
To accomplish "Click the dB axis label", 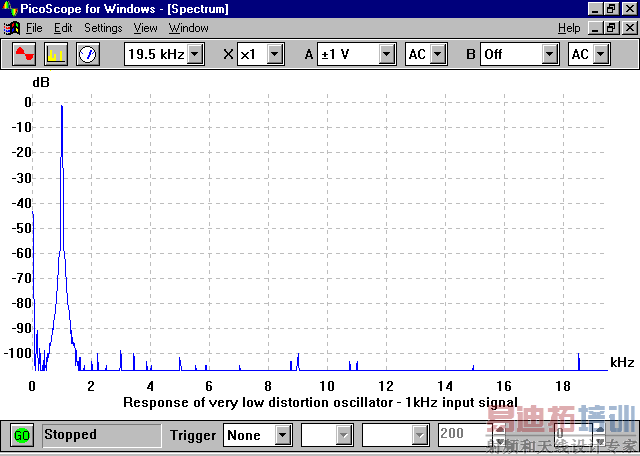I will (x=41, y=82).
